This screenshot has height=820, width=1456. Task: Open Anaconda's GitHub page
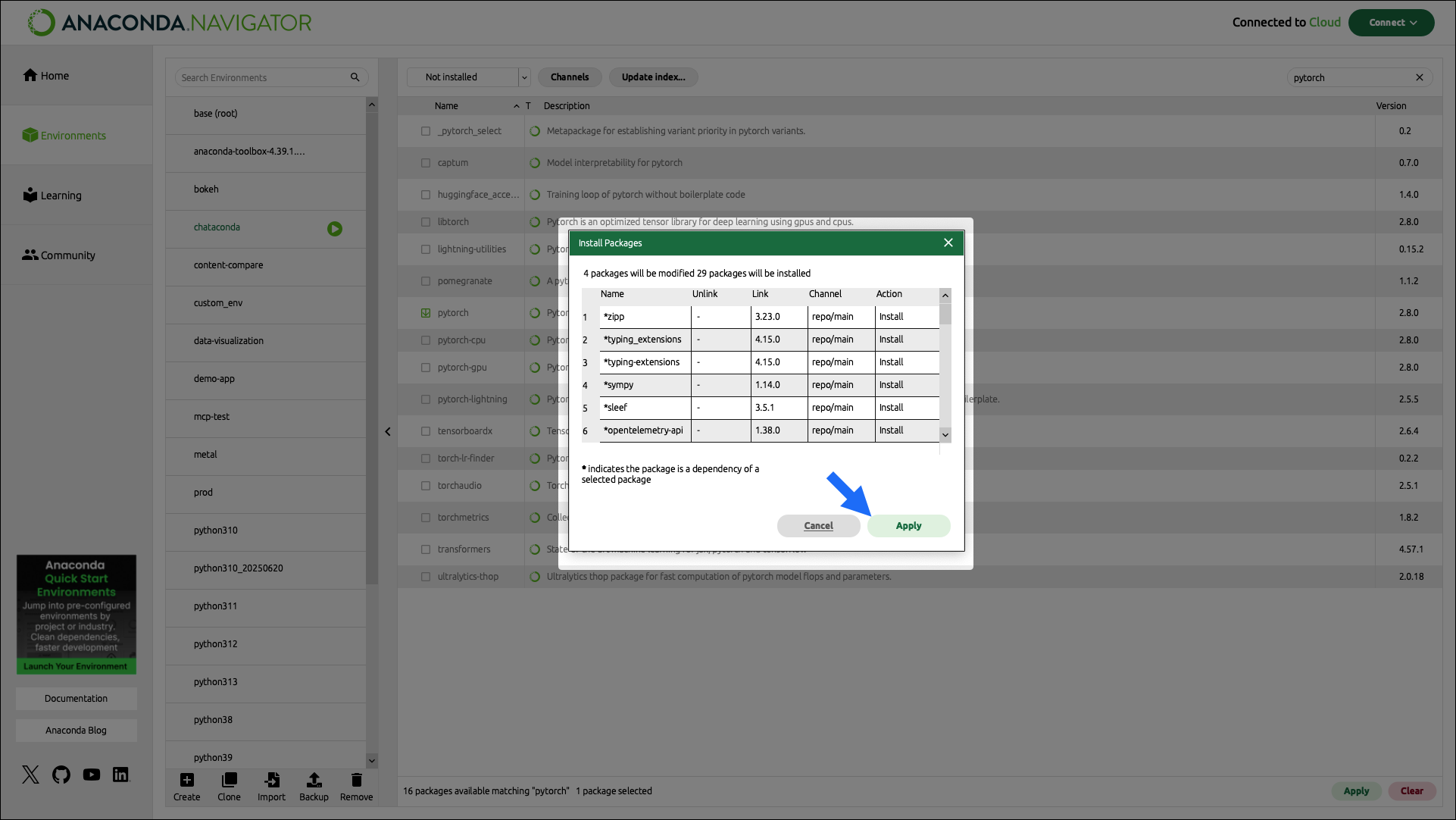(61, 775)
